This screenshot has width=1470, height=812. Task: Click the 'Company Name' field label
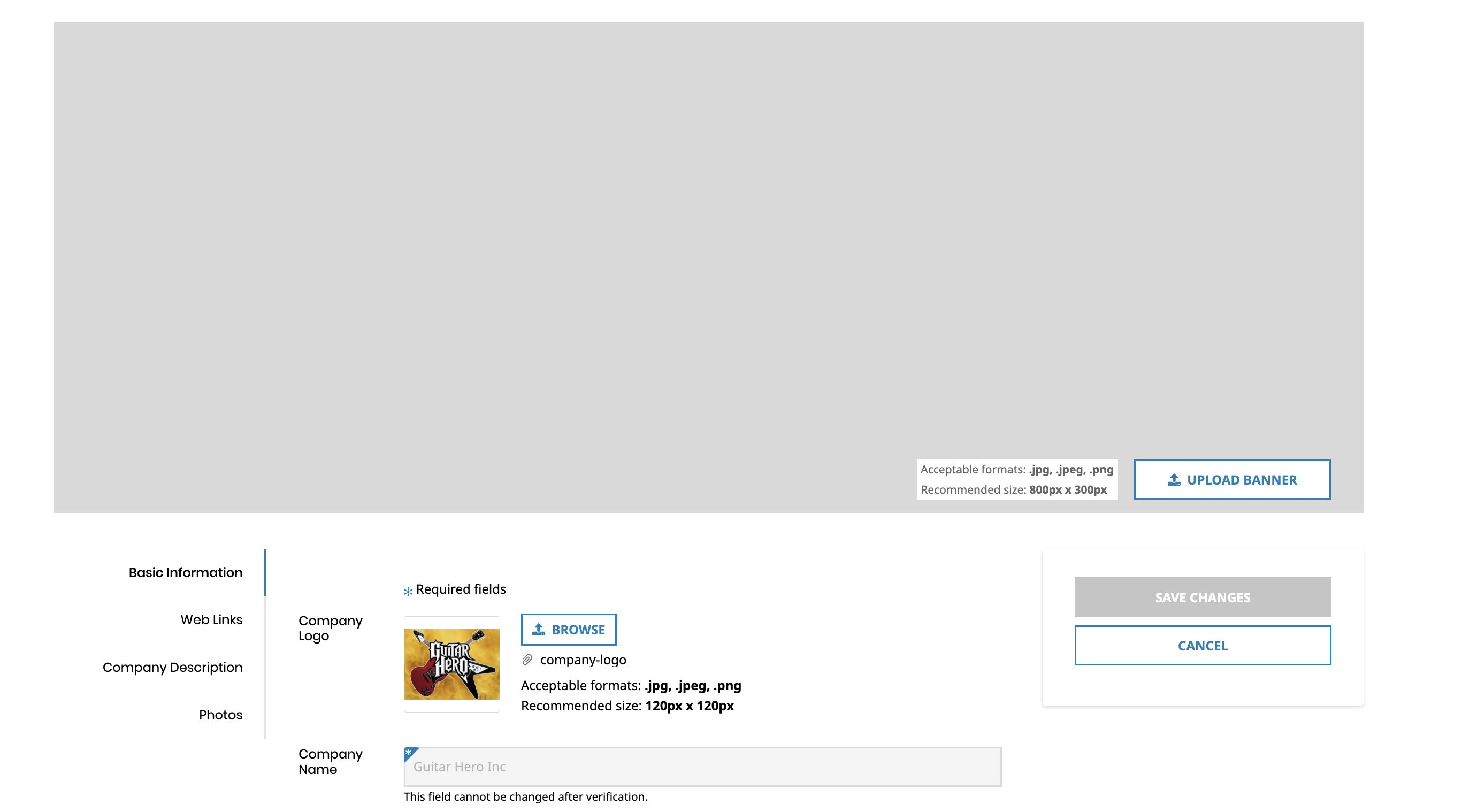(331, 761)
